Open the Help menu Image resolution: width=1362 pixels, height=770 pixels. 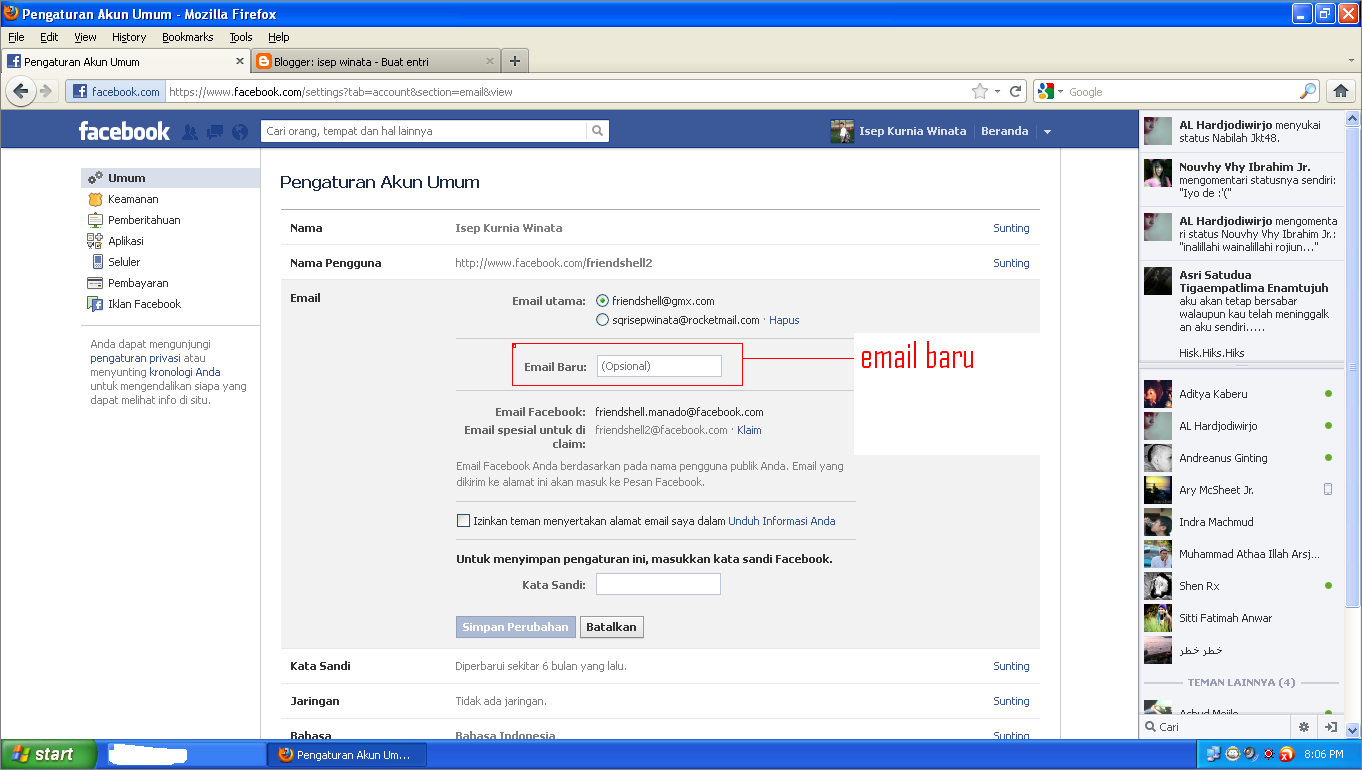click(279, 37)
